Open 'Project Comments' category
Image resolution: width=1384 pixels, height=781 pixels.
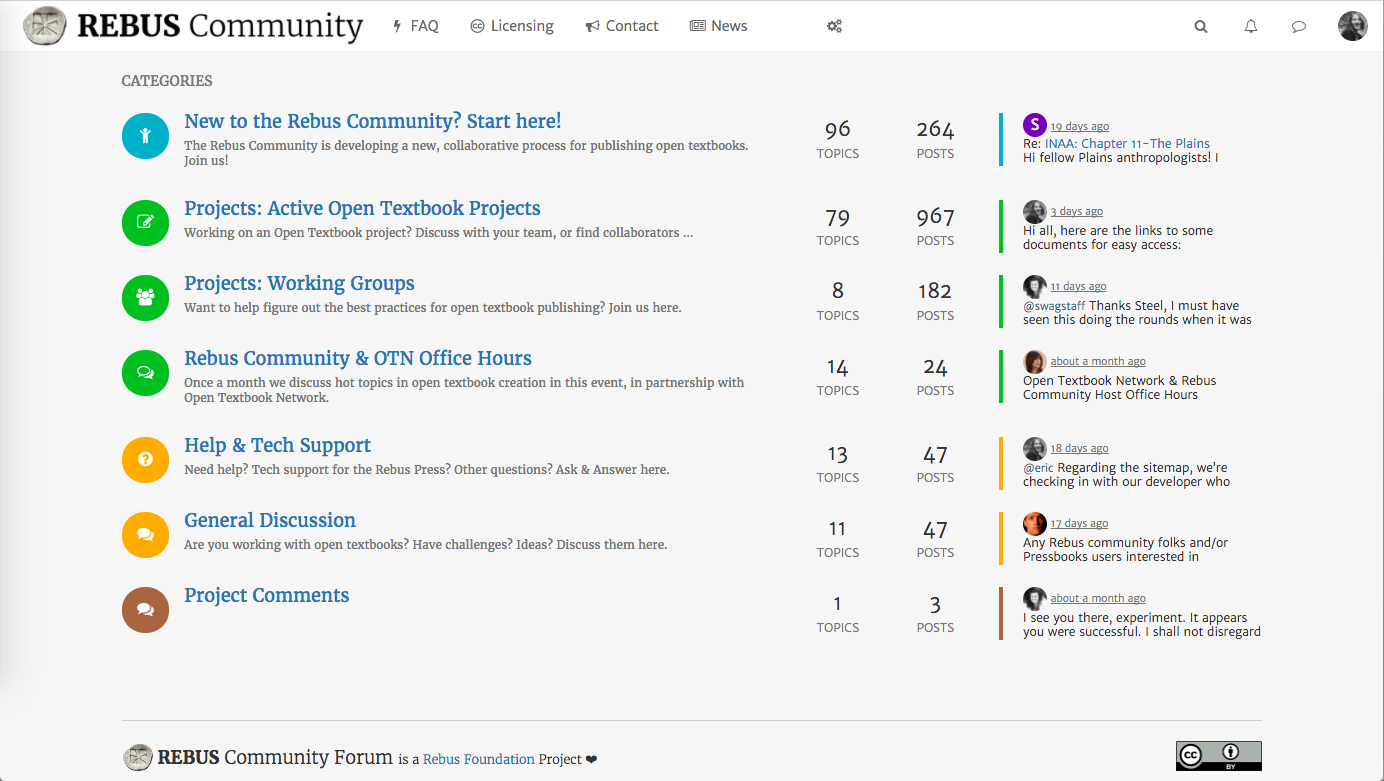click(267, 595)
